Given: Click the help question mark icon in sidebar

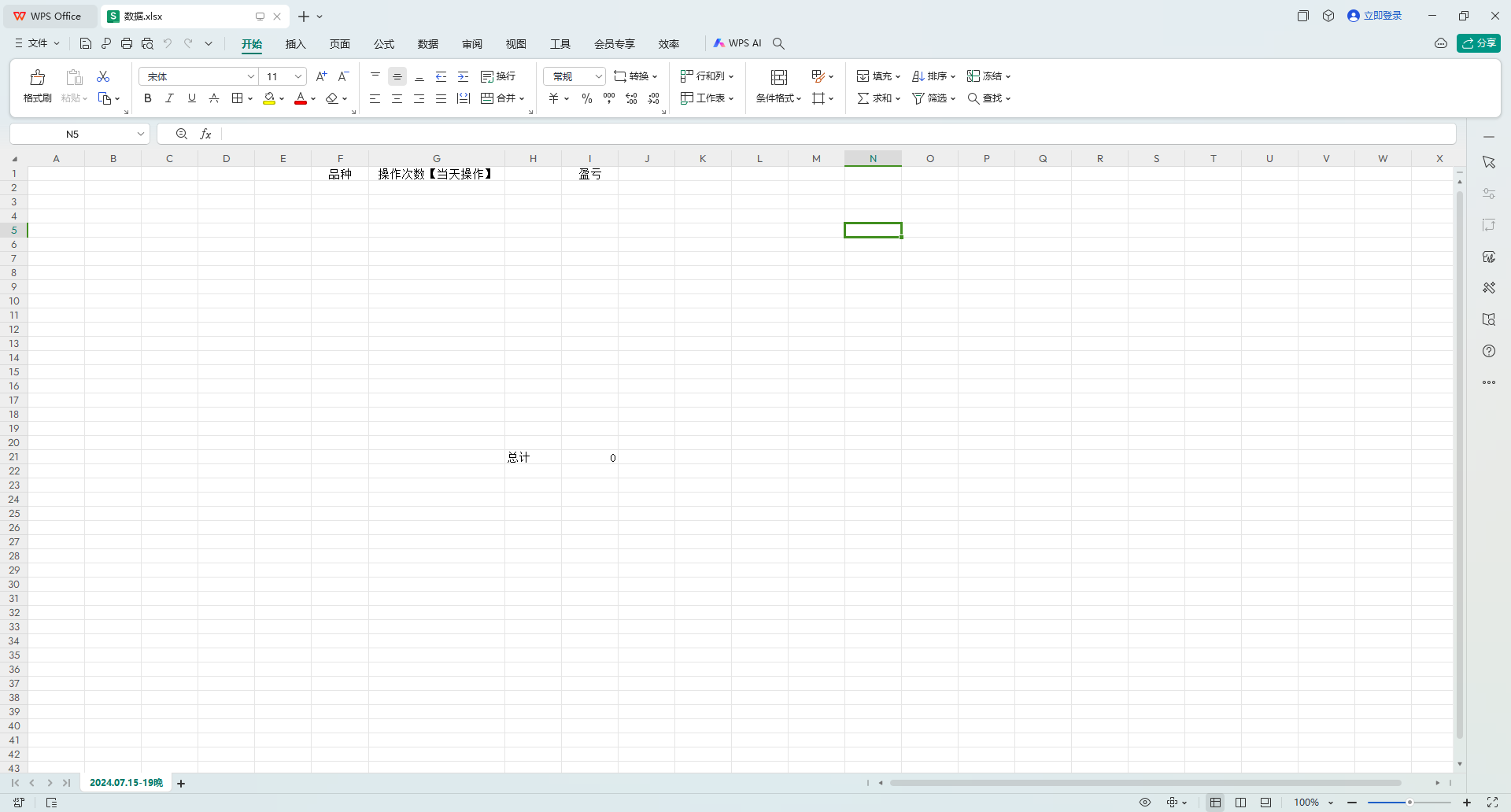Looking at the screenshot, I should (1489, 351).
